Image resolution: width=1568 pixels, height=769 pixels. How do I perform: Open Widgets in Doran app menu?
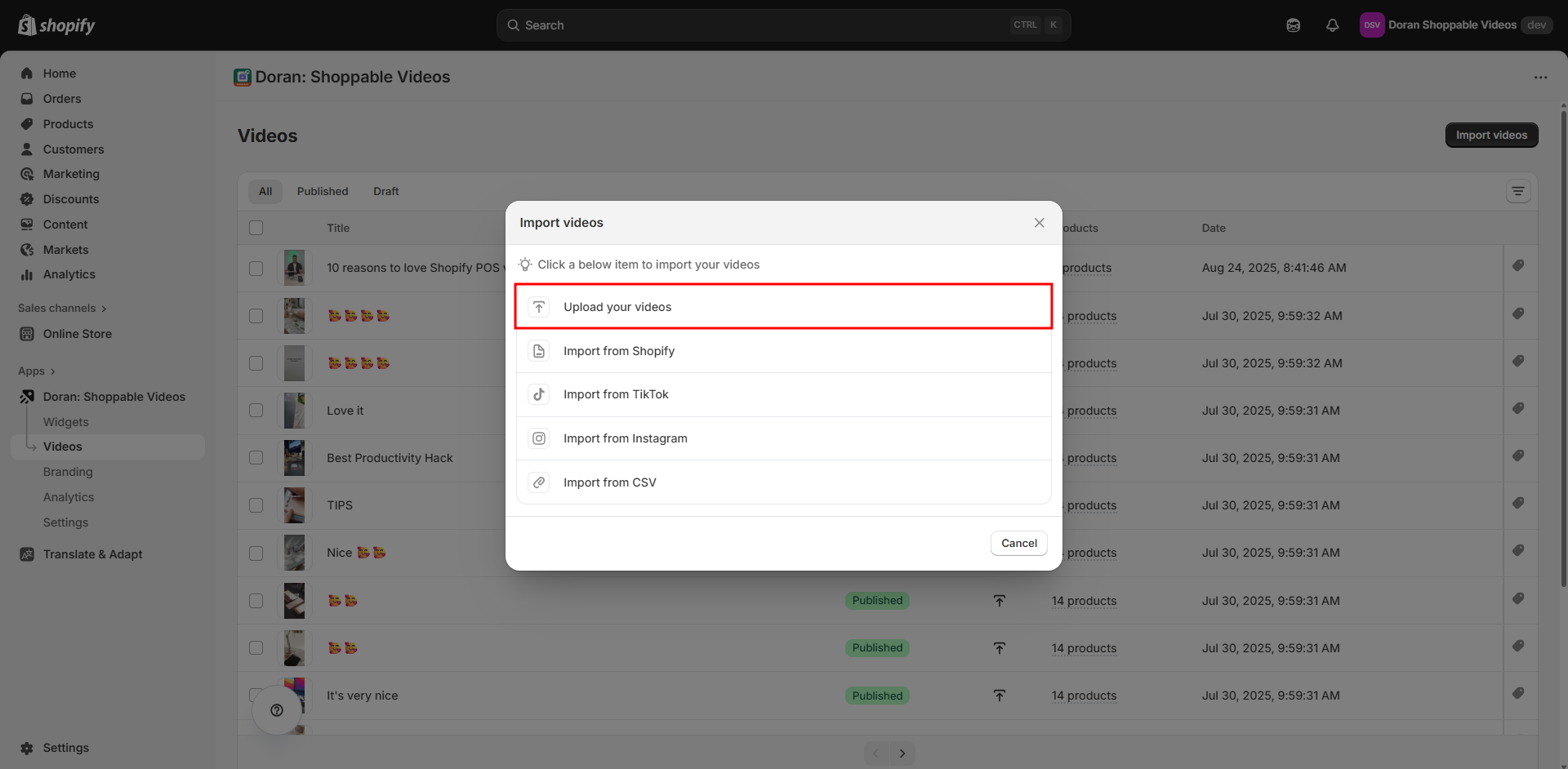pos(66,422)
